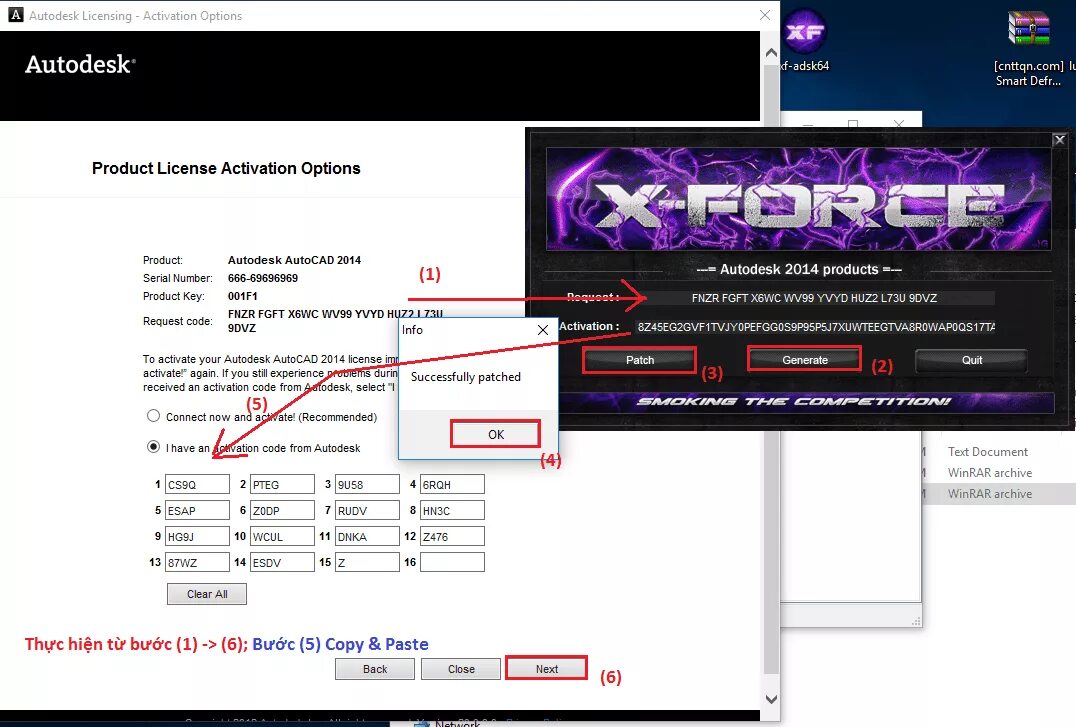
Task: Click the Autodesk Licensing title bar icon
Action: [x=15, y=15]
